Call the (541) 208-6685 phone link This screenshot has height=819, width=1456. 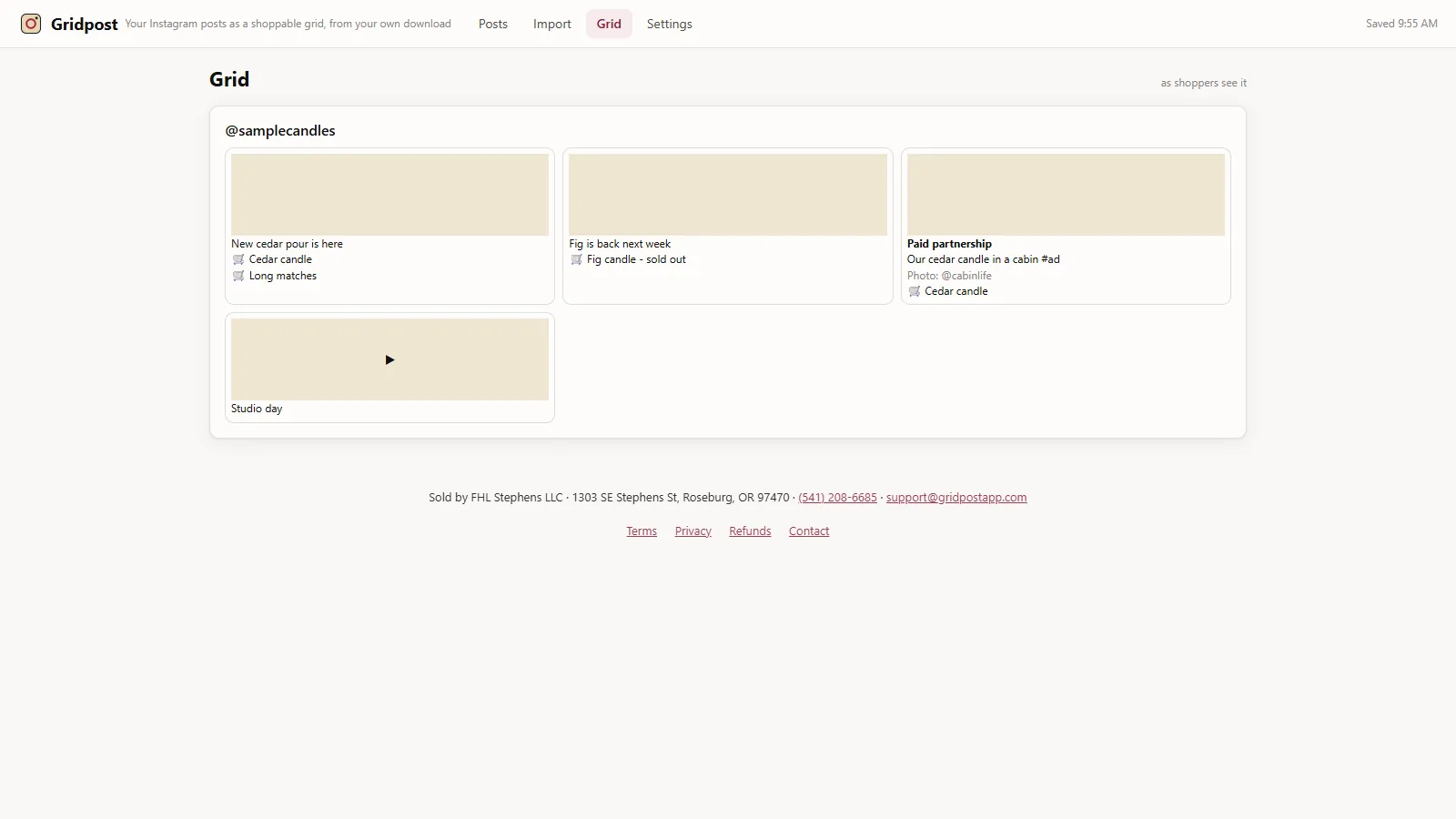[x=838, y=498]
